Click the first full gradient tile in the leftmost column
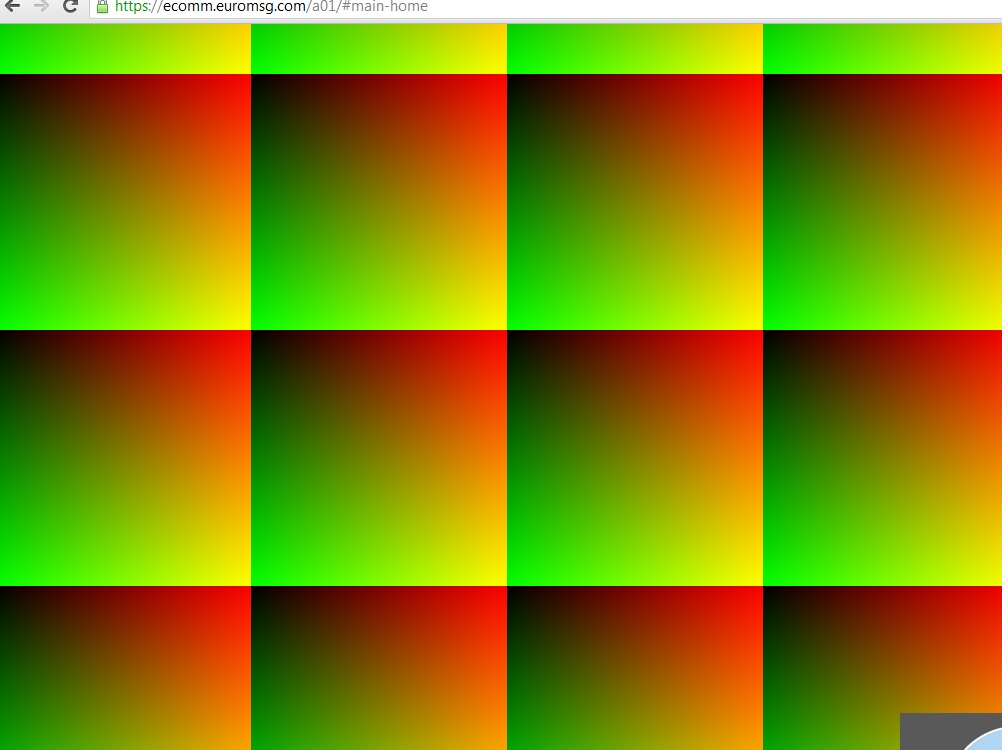This screenshot has width=1002, height=750. (x=125, y=202)
